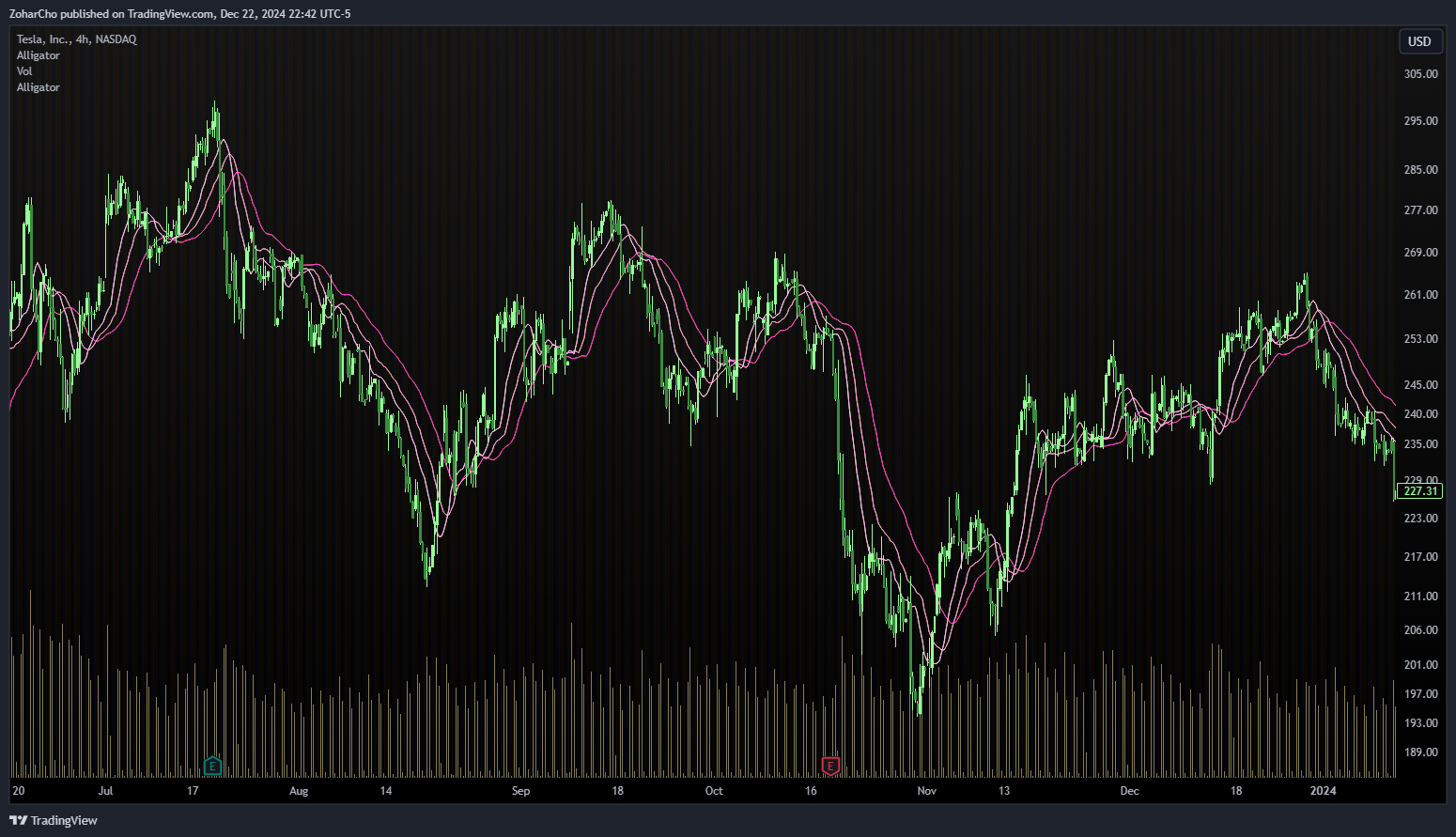Click the 285.00 price axis label

(x=1420, y=170)
